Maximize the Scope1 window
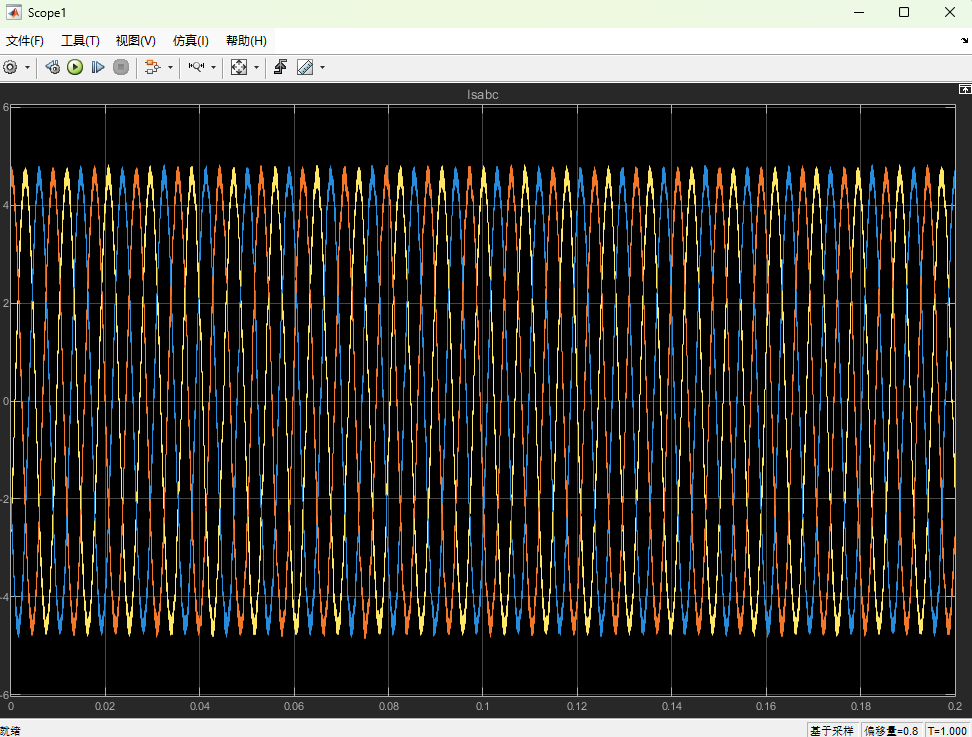Image resolution: width=972 pixels, height=737 pixels. tap(904, 12)
